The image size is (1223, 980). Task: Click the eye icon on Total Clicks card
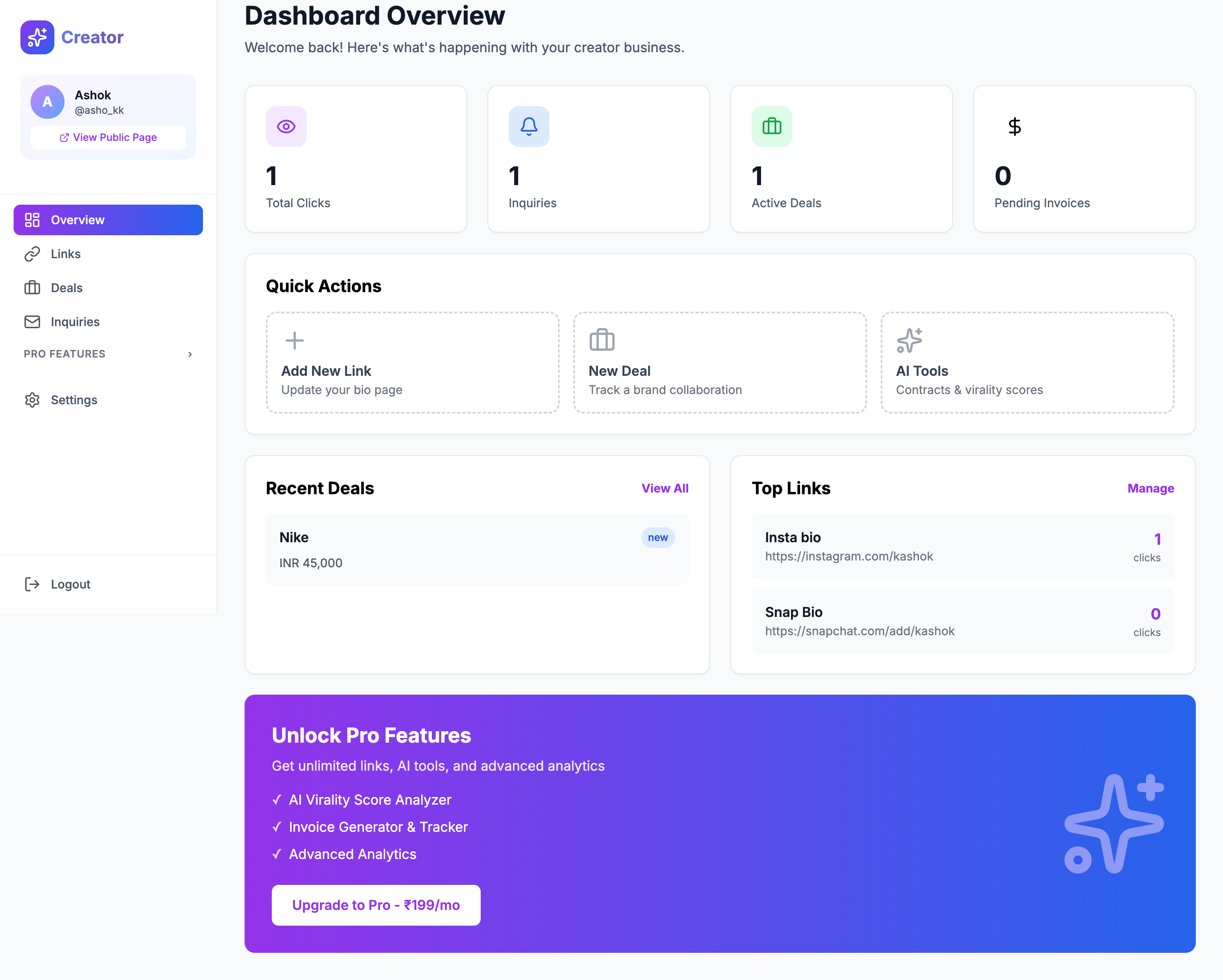coord(286,126)
